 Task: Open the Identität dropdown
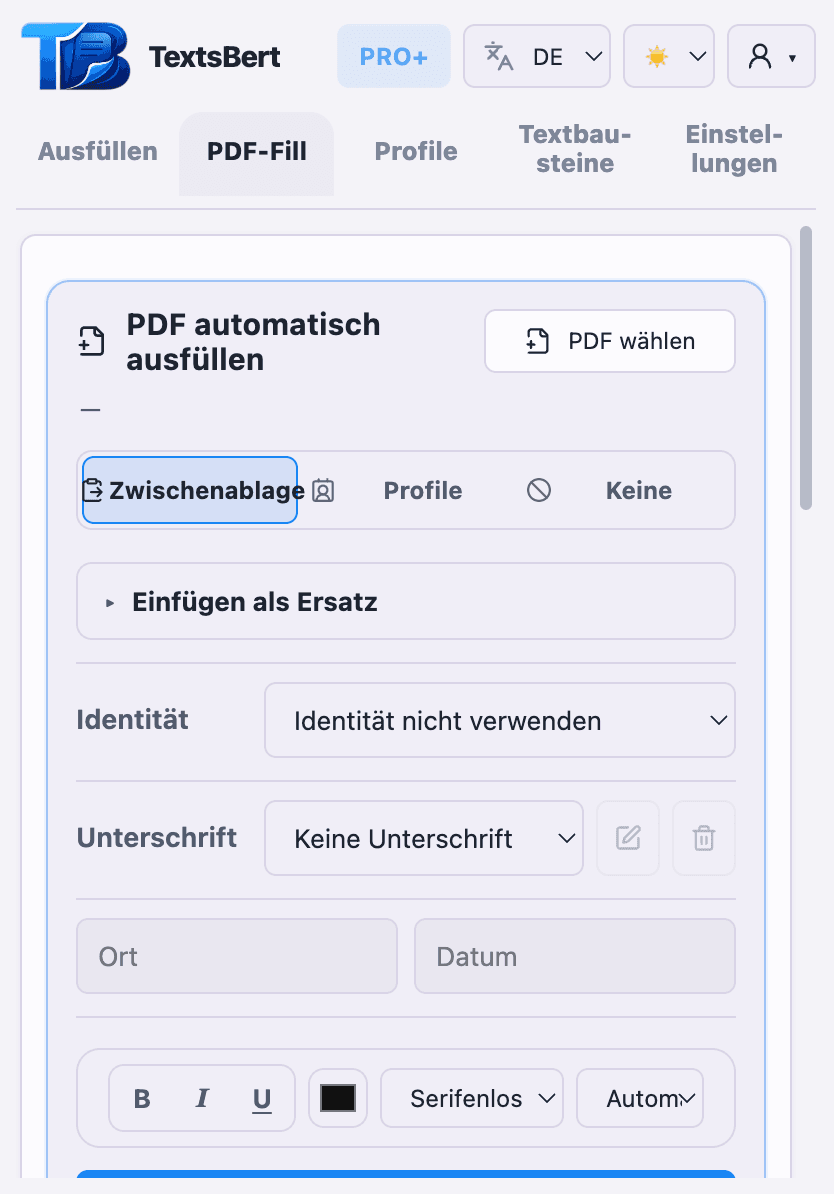[x=499, y=720]
